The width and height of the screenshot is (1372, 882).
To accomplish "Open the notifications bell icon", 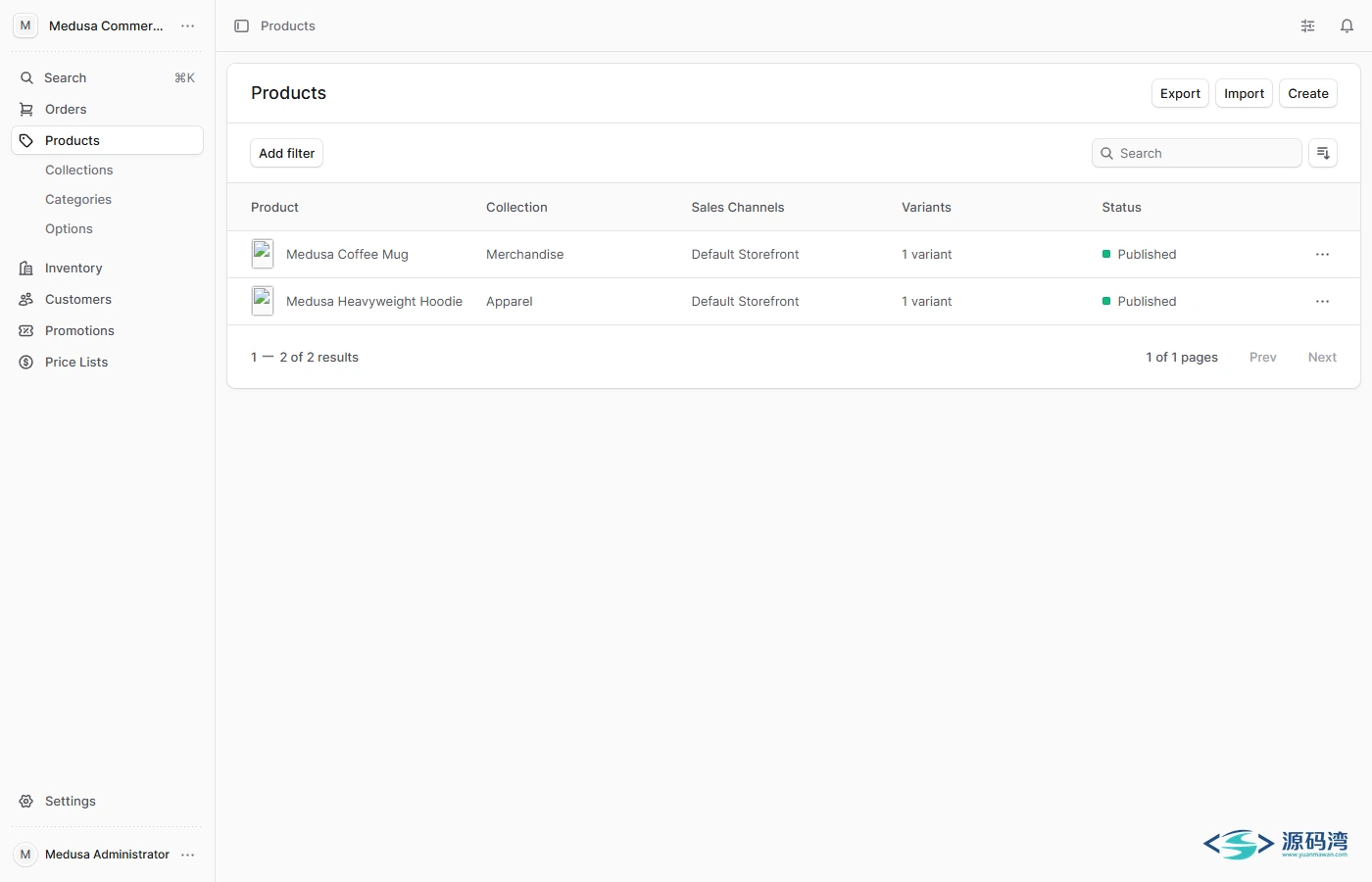I will tap(1347, 26).
